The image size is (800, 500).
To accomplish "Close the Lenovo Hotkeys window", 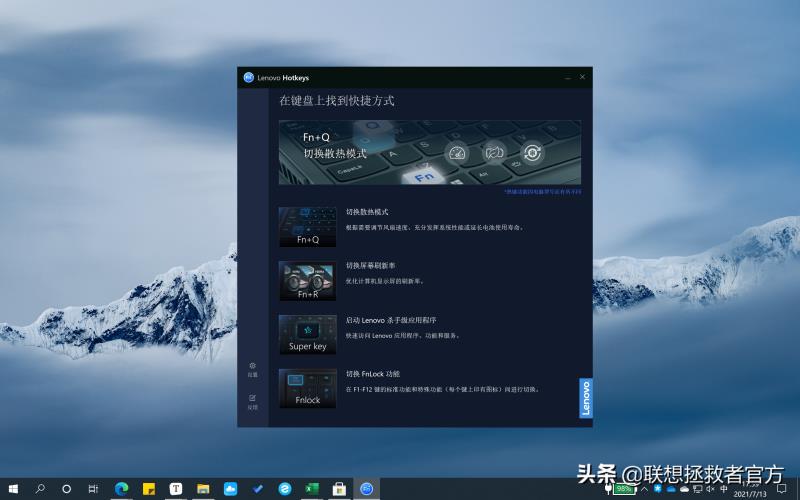I will pos(583,77).
